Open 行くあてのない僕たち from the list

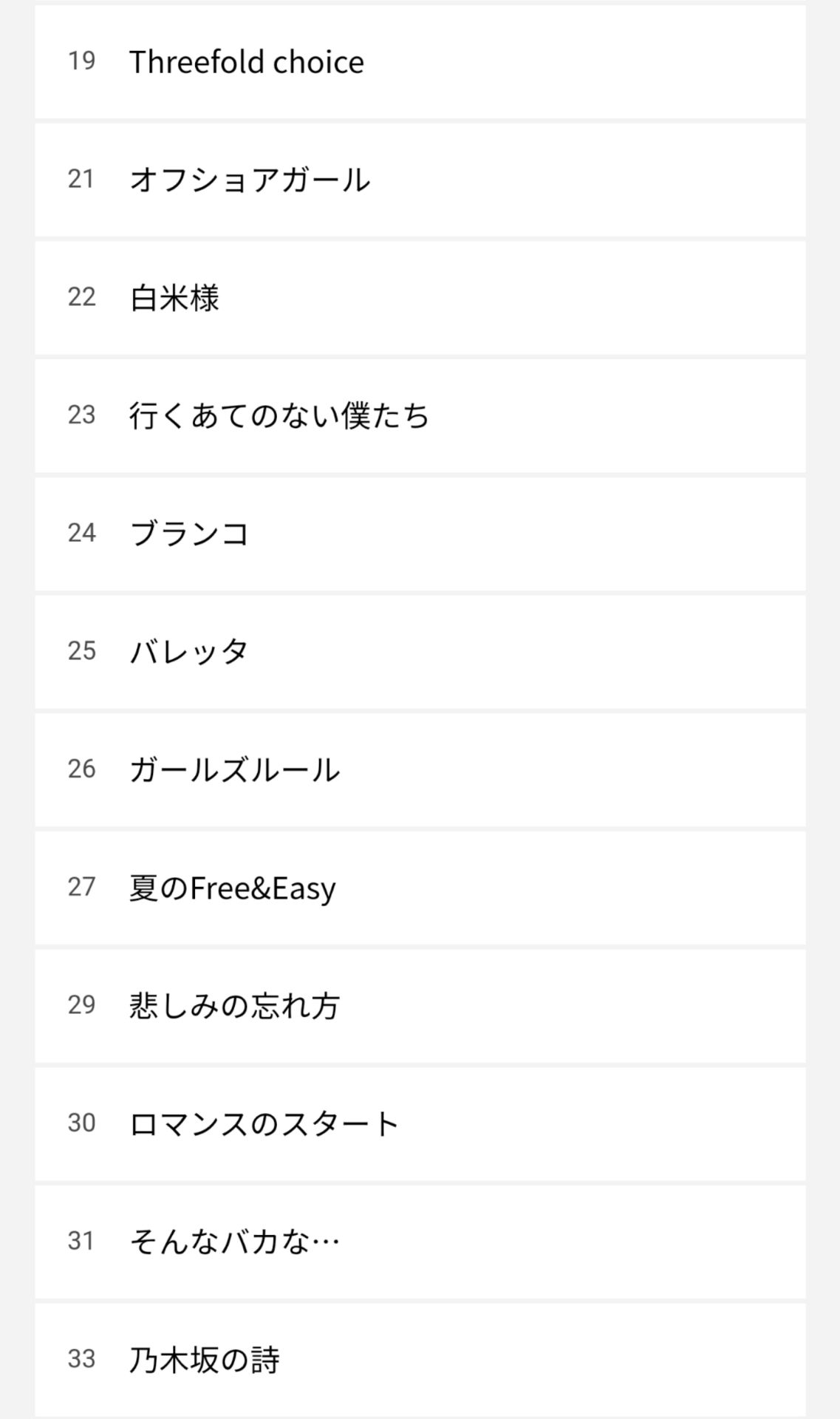point(279,416)
